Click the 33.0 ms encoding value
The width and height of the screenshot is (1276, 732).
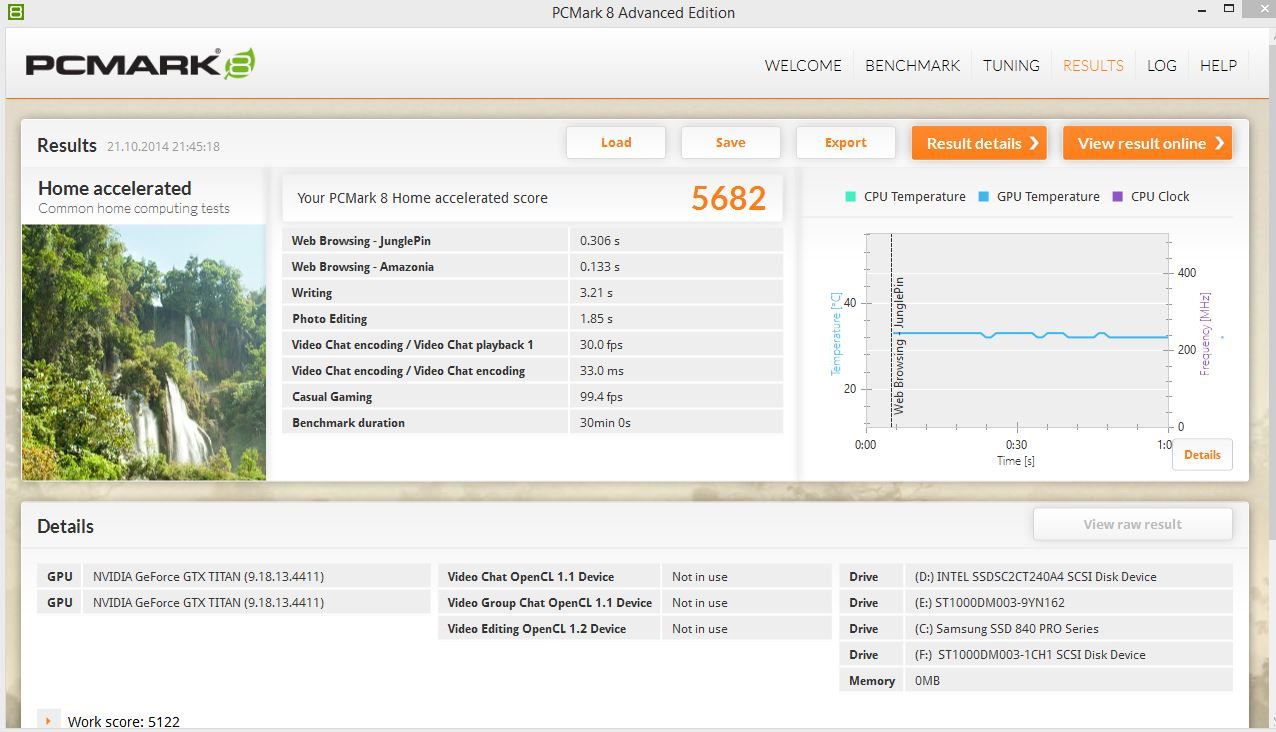(x=602, y=371)
